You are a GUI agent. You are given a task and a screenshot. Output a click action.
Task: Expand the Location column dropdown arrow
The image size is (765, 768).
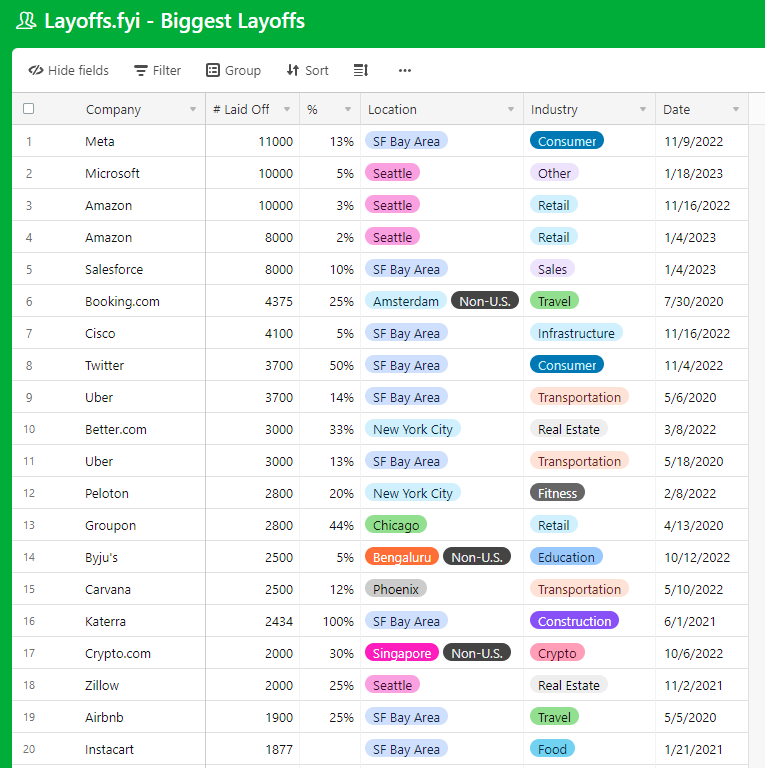[511, 109]
